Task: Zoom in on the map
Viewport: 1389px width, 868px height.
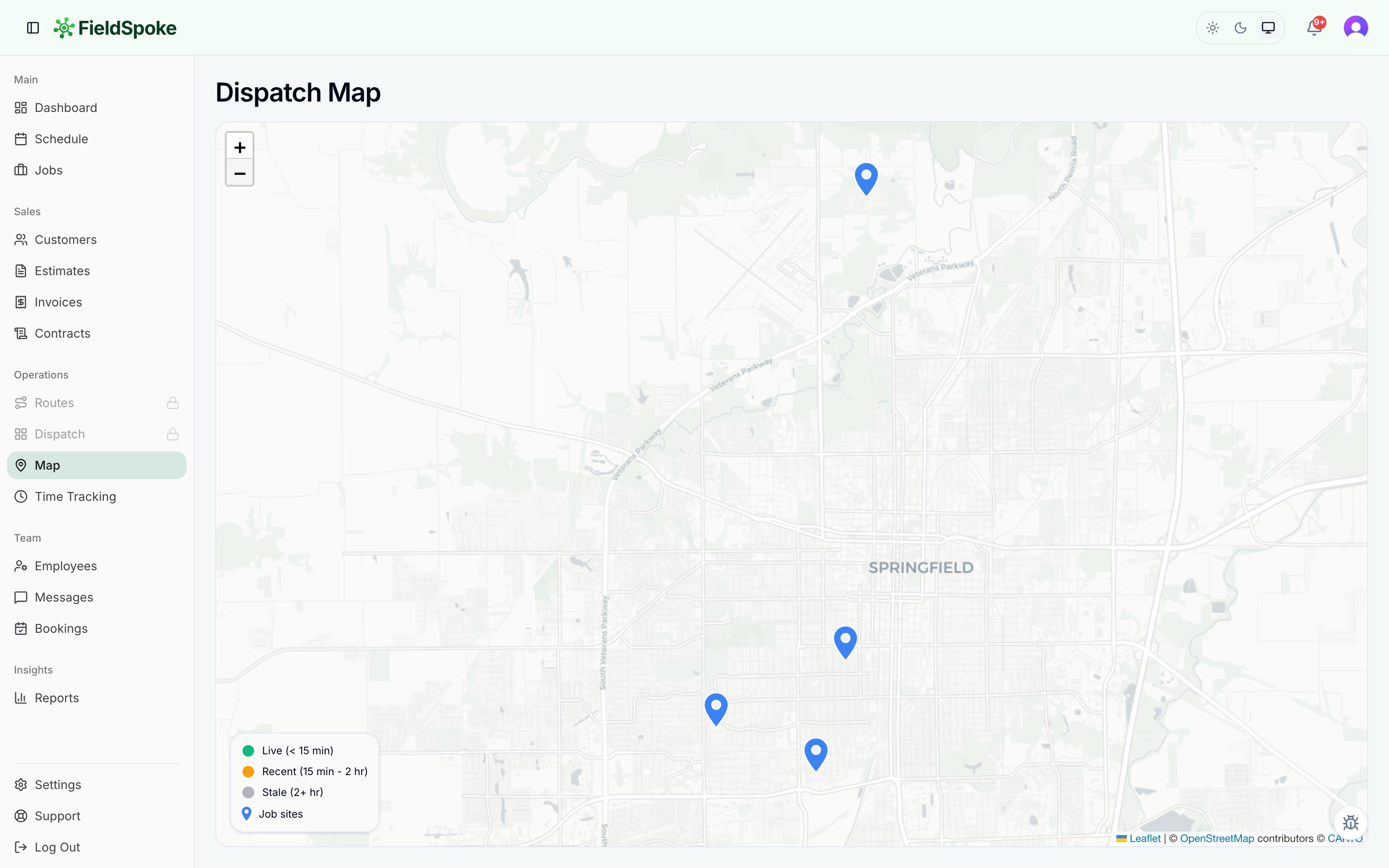Action: 240,147
